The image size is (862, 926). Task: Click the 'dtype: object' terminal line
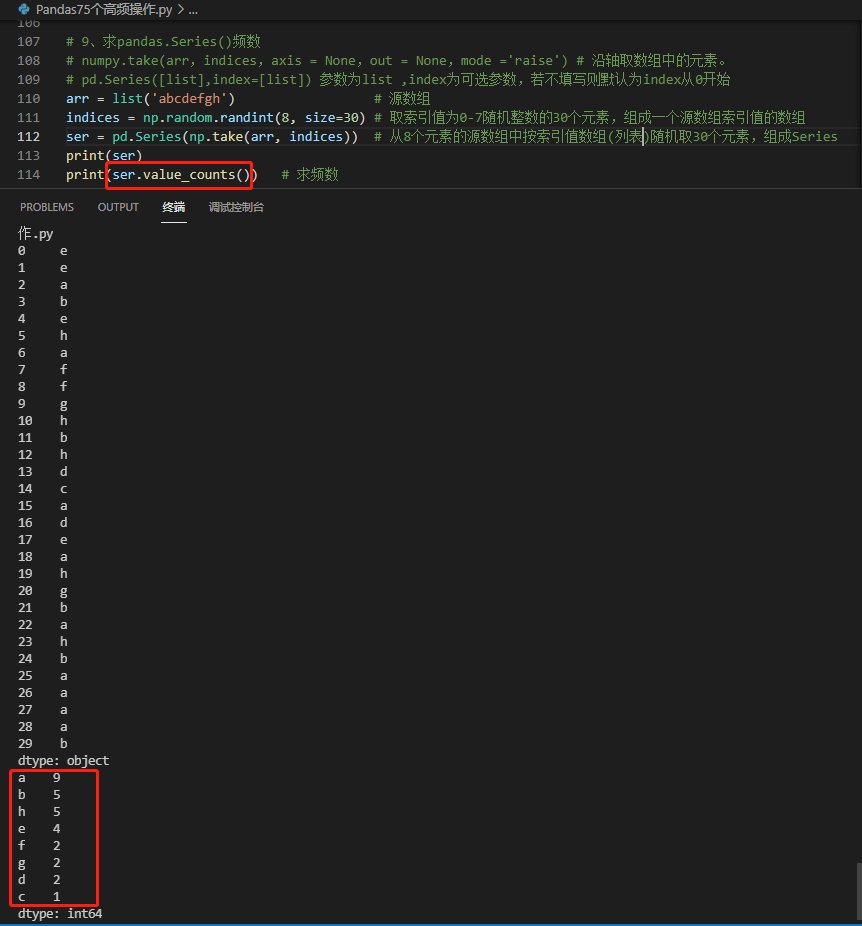[x=63, y=761]
